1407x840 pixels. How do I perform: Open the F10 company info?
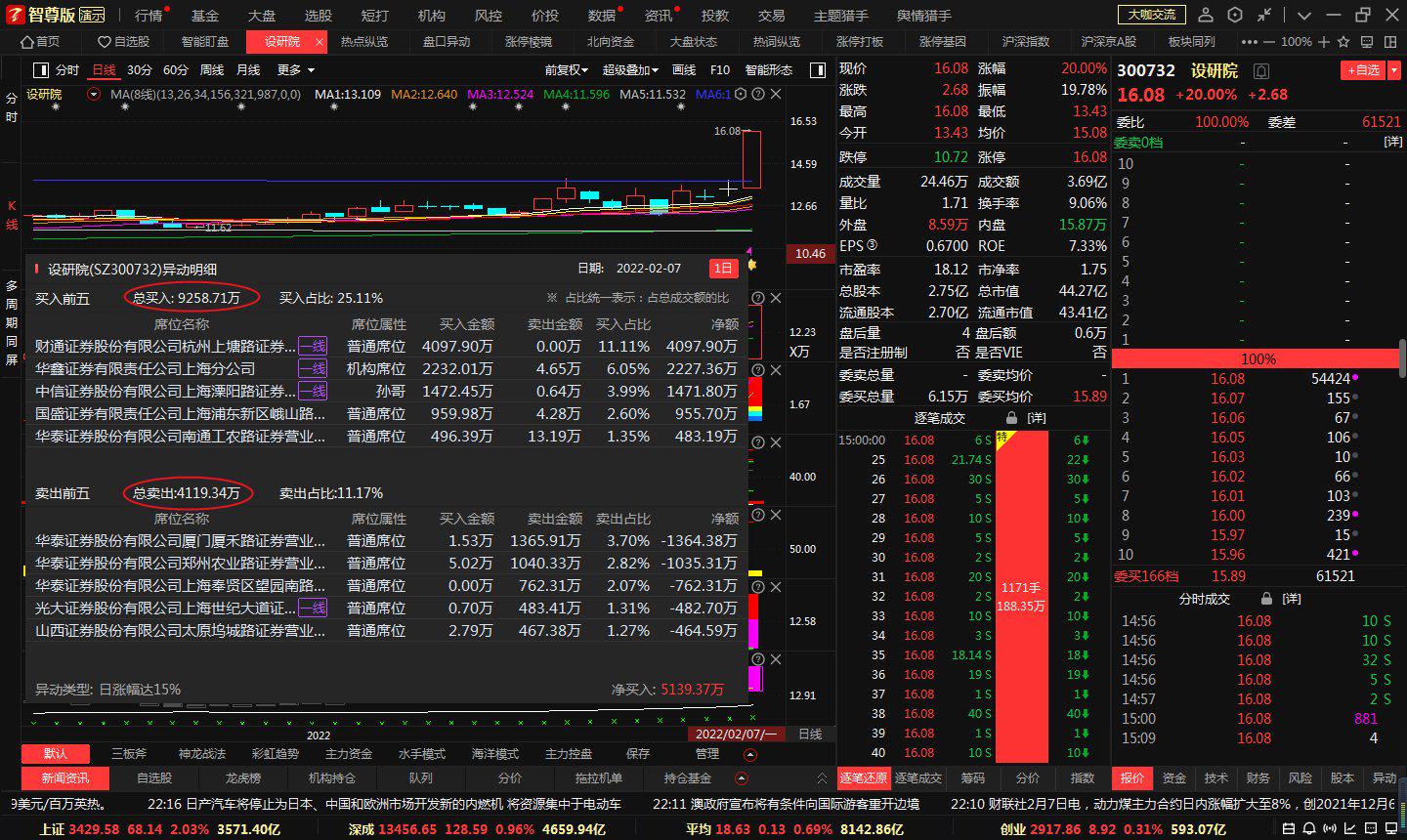pyautogui.click(x=720, y=70)
